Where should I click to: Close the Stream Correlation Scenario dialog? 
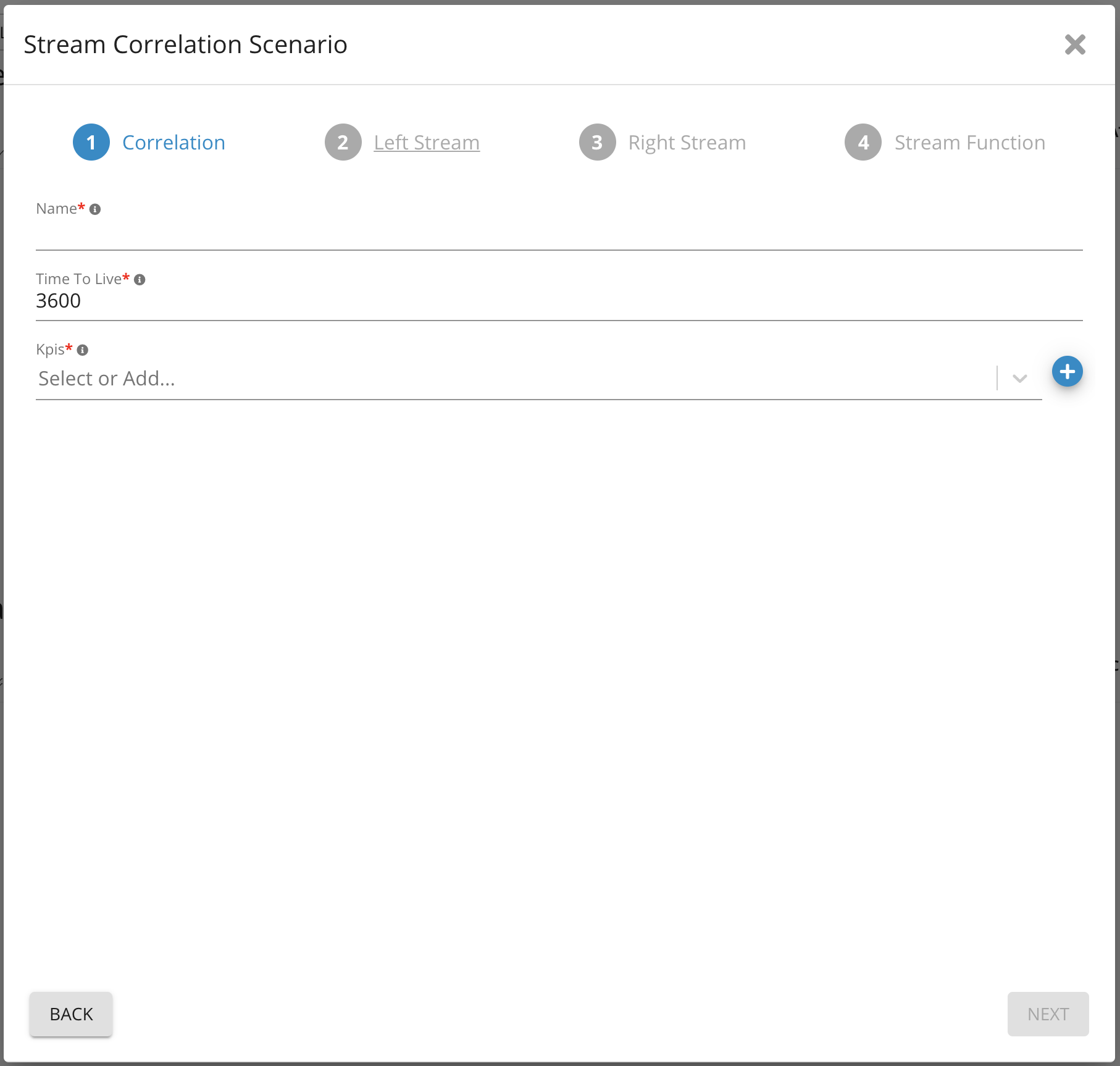point(1075,44)
